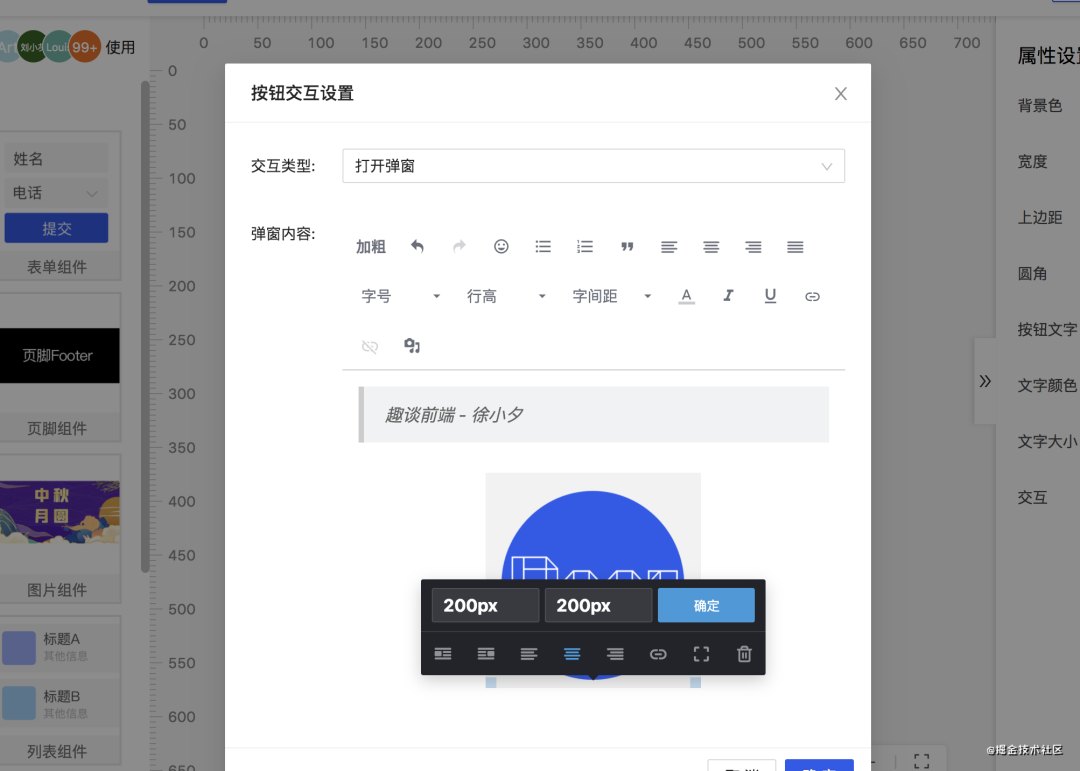Image resolution: width=1080 pixels, height=771 pixels.
Task: Collapse the right panel with double chevron
Action: 985,381
